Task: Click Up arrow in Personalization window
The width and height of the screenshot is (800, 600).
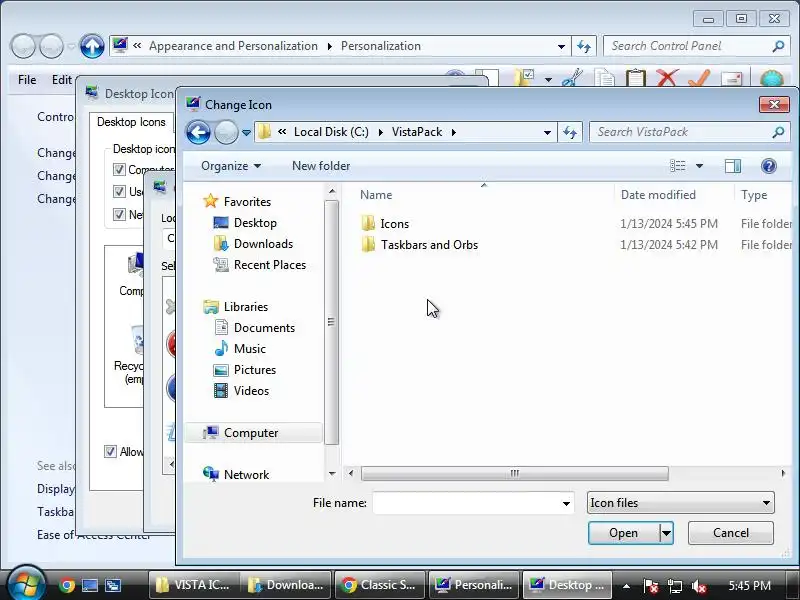Action: pos(92,46)
